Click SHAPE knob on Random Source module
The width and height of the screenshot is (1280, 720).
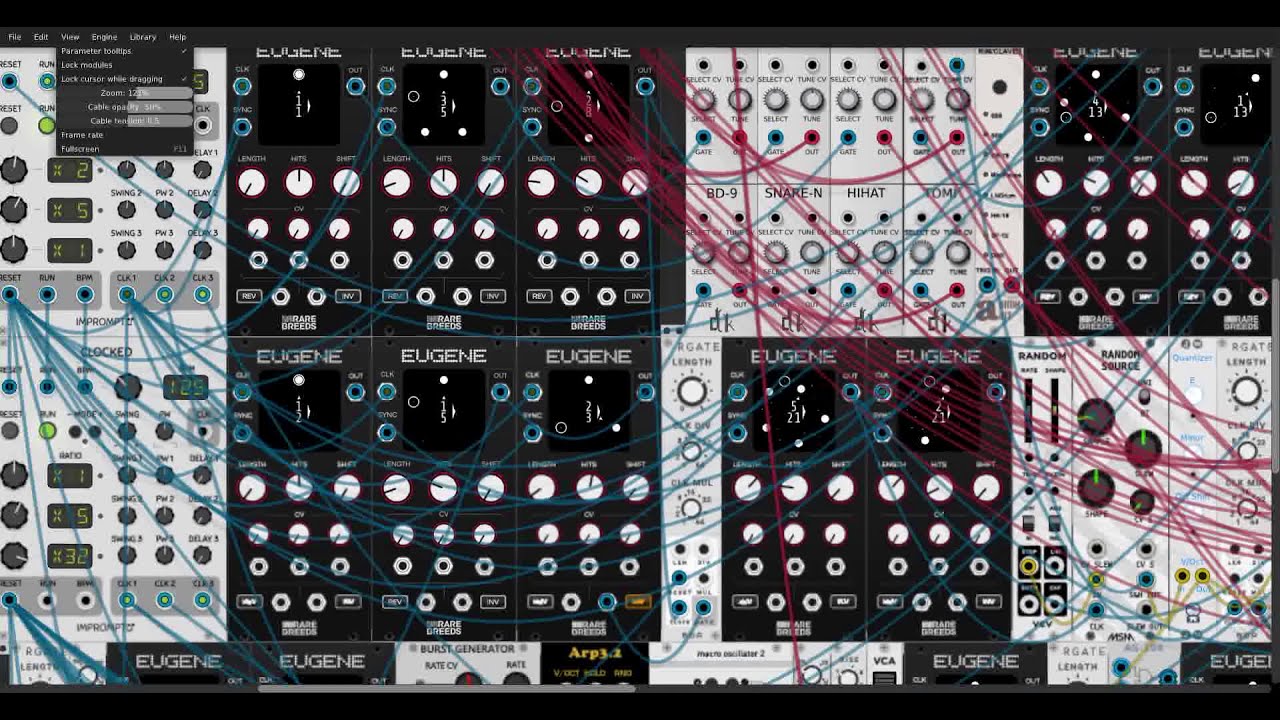click(x=1097, y=487)
